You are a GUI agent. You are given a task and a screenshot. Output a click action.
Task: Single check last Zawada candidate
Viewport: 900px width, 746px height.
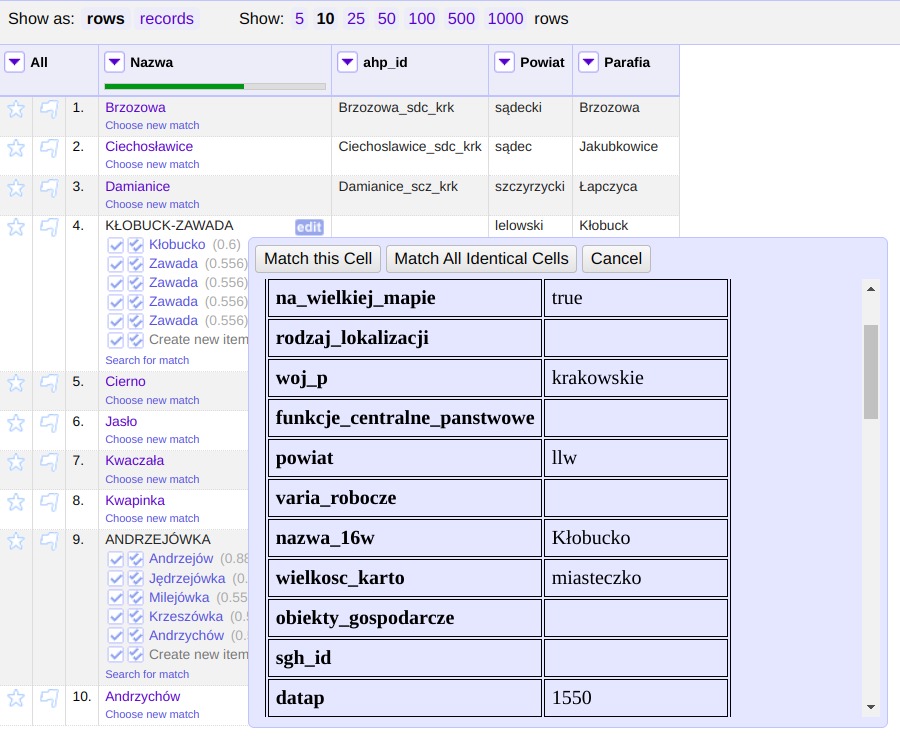[116, 321]
